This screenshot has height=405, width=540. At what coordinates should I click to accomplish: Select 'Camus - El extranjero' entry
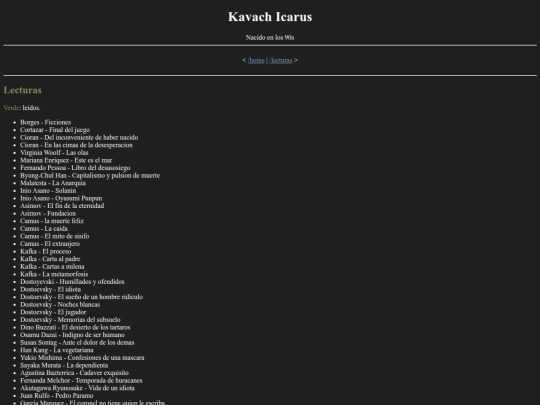pyautogui.click(x=50, y=243)
